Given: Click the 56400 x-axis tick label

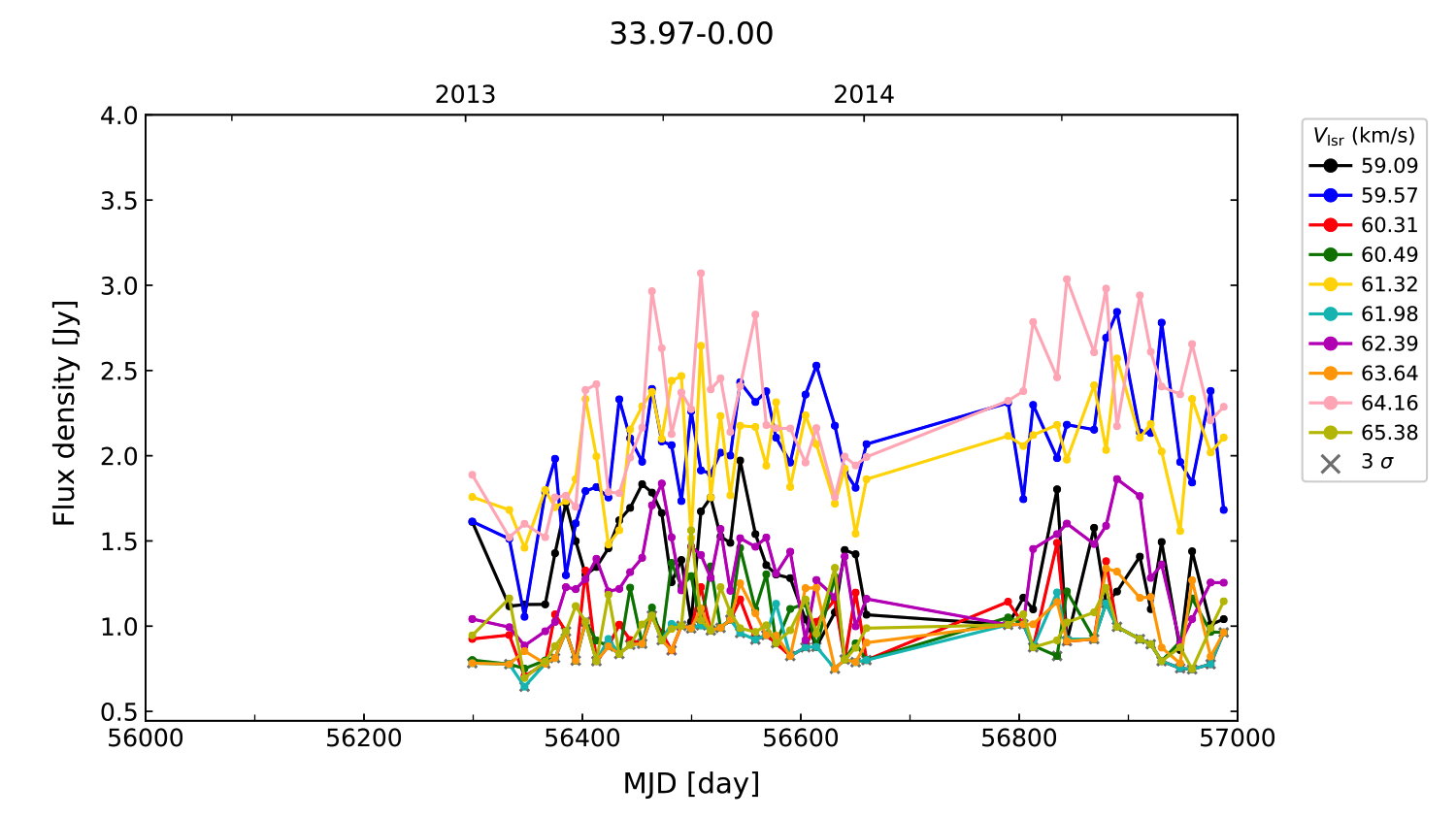Looking at the screenshot, I should point(582,738).
